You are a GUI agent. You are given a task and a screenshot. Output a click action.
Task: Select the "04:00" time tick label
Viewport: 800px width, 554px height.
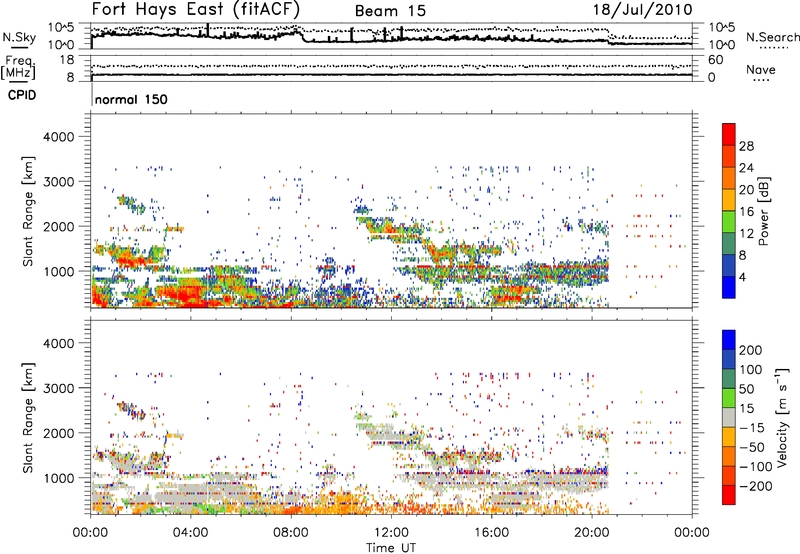click(x=190, y=533)
